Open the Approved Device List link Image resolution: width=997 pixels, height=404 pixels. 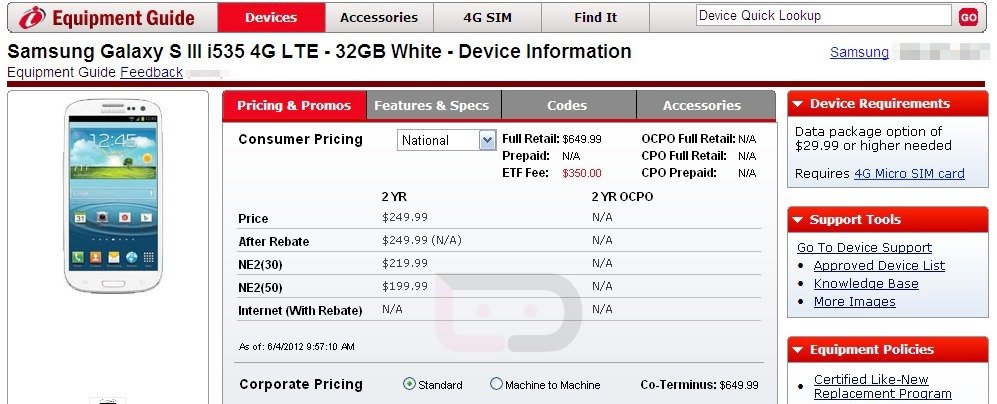[879, 266]
